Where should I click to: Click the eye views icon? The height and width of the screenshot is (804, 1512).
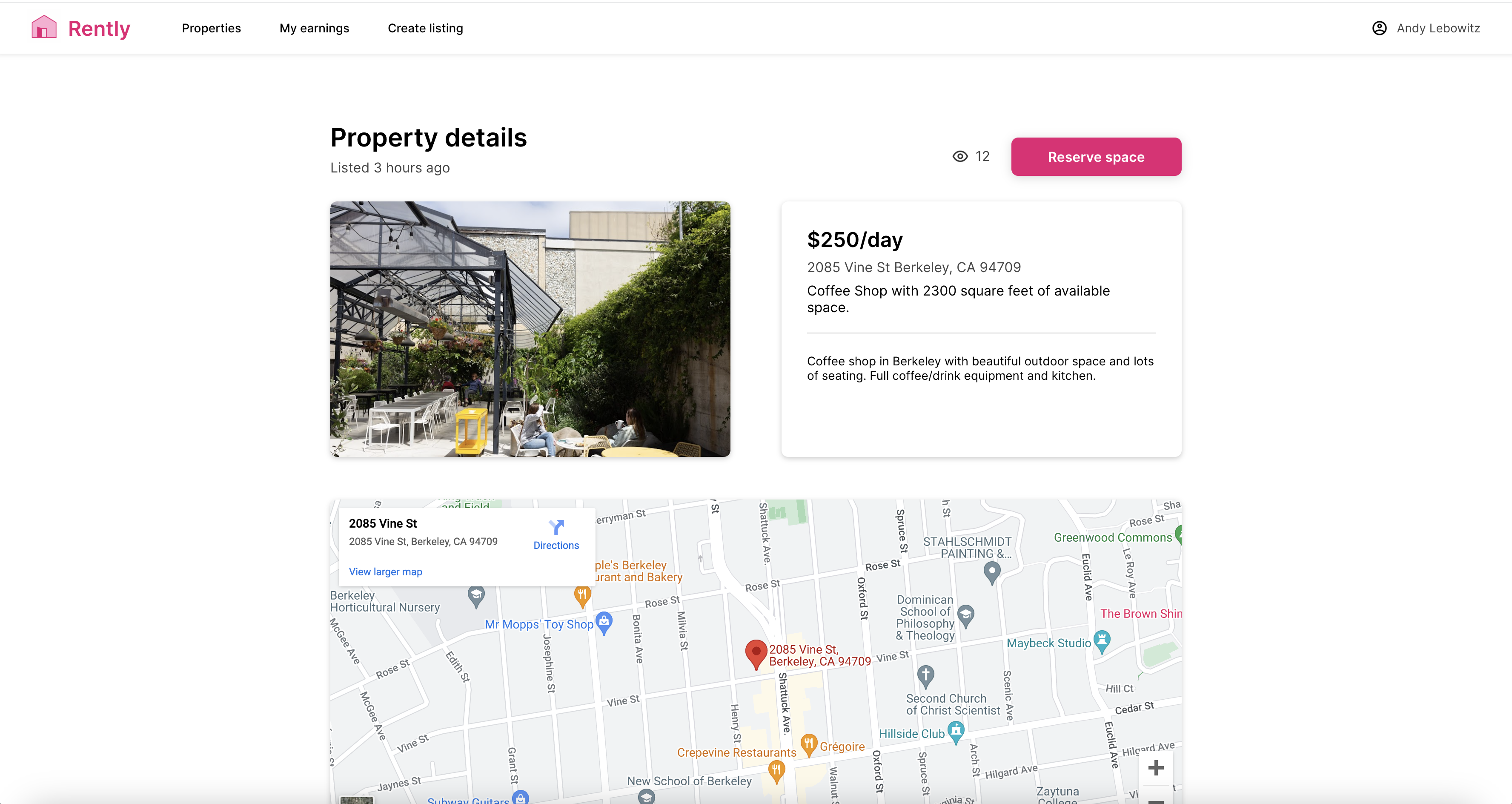coord(959,156)
